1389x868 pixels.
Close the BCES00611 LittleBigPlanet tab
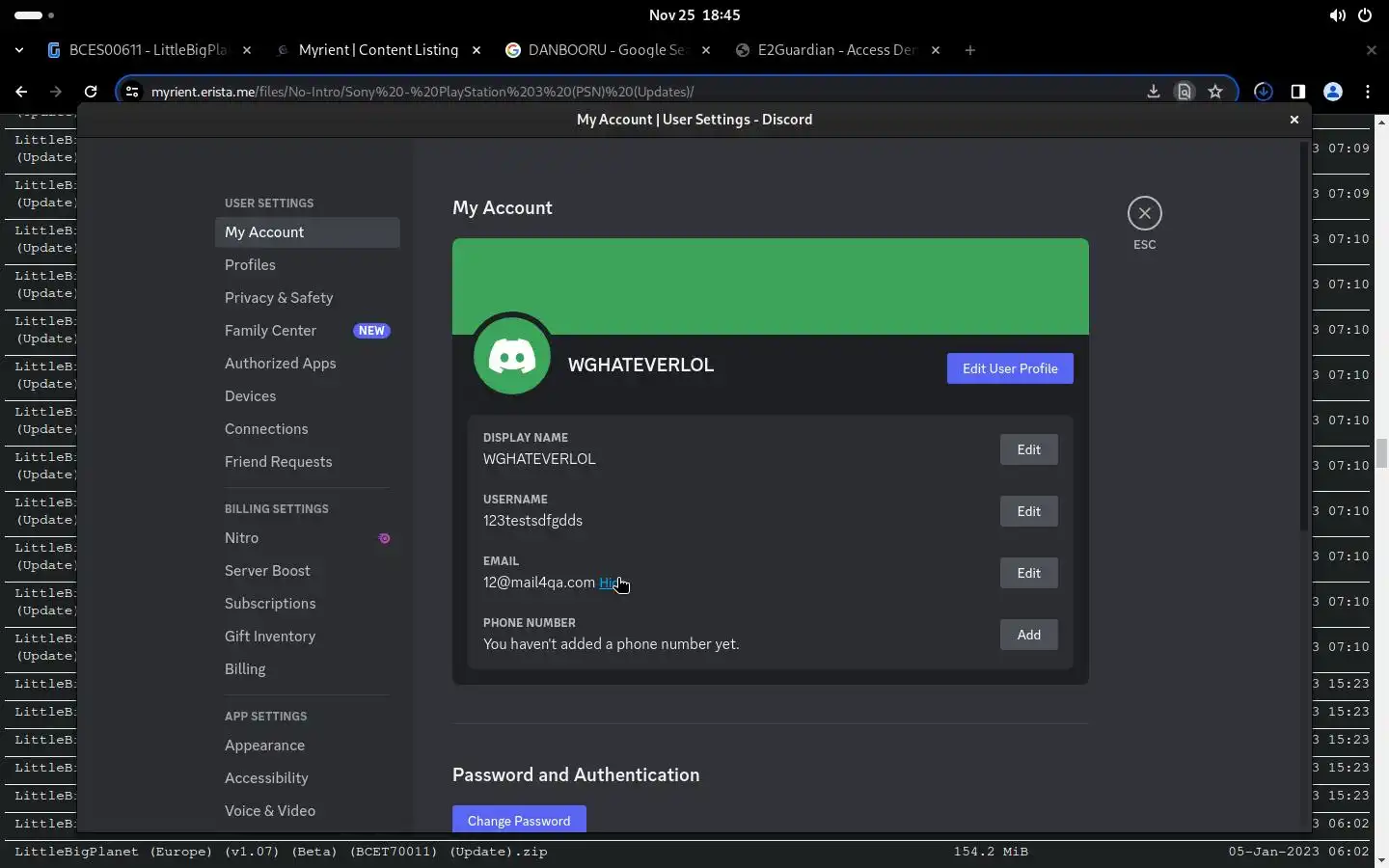click(247, 50)
